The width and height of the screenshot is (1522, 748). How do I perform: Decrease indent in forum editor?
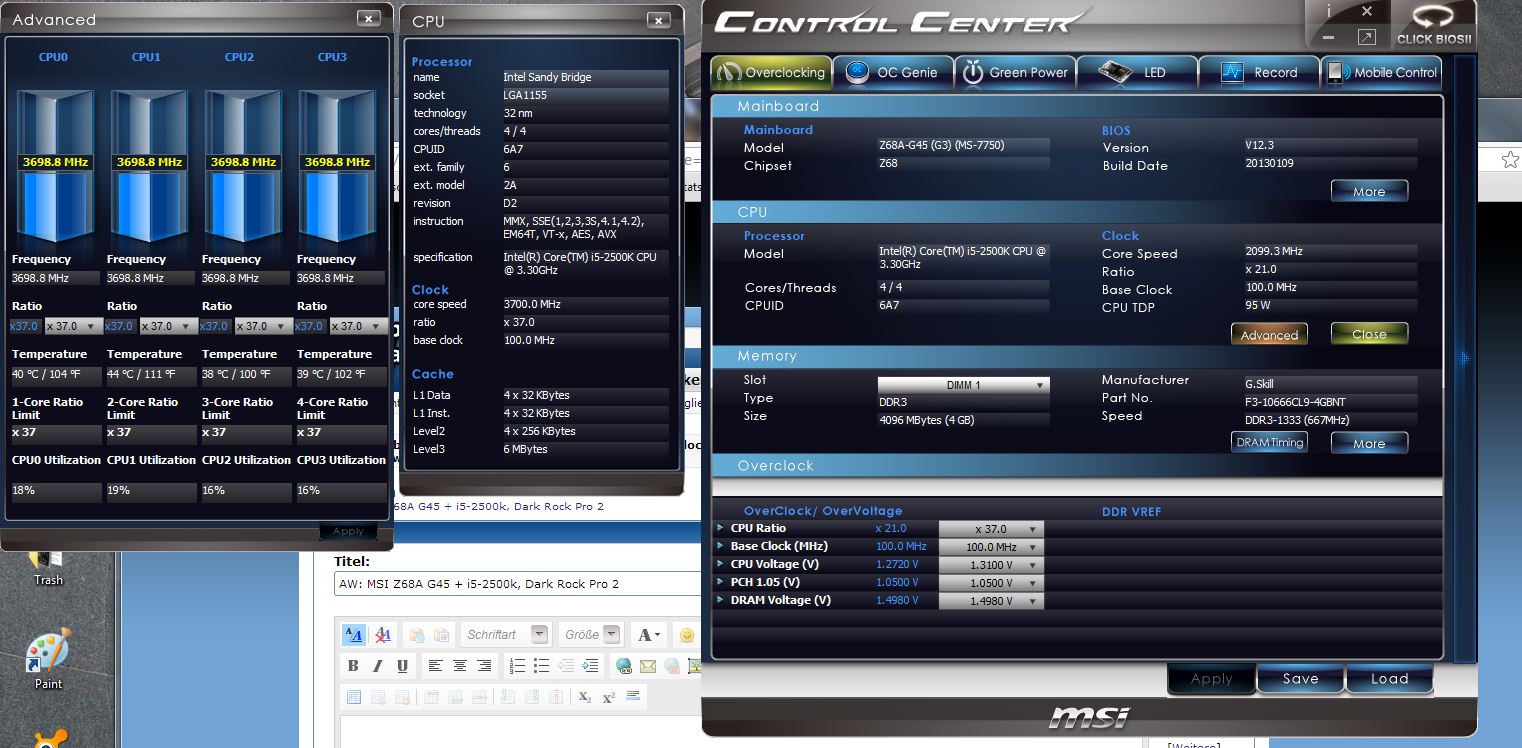coord(566,665)
